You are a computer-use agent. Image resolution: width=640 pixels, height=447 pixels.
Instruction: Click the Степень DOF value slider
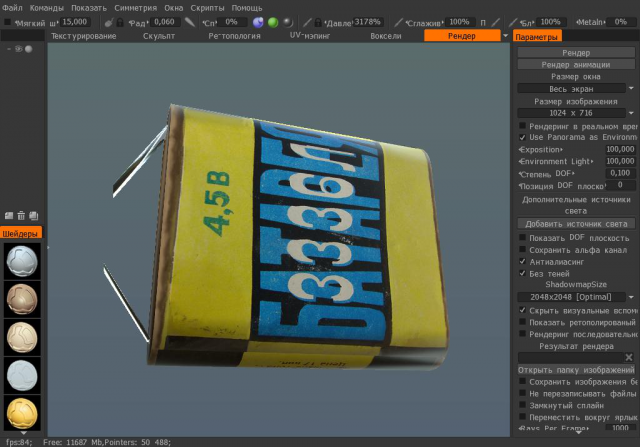pos(620,173)
